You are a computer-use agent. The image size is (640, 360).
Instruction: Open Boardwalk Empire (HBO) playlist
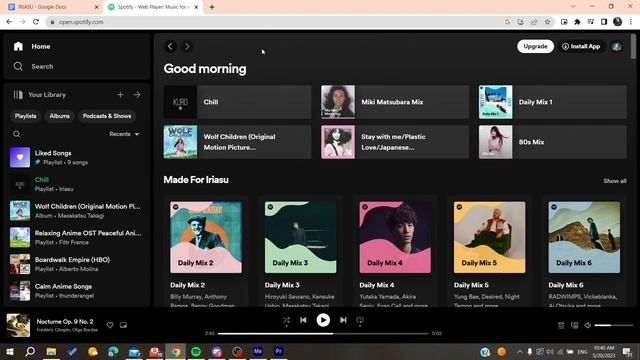(76, 264)
